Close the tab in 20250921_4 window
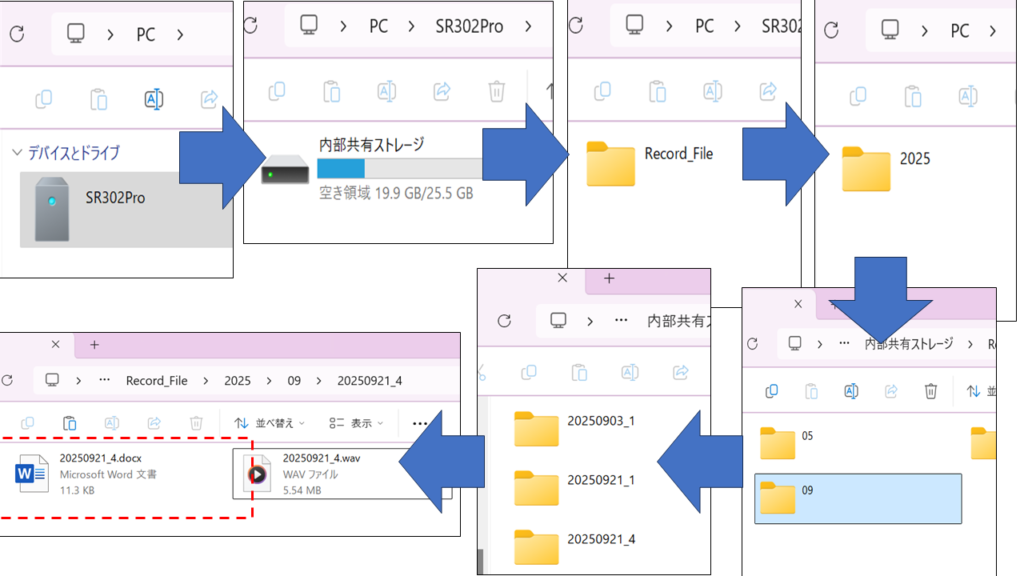 (55, 345)
